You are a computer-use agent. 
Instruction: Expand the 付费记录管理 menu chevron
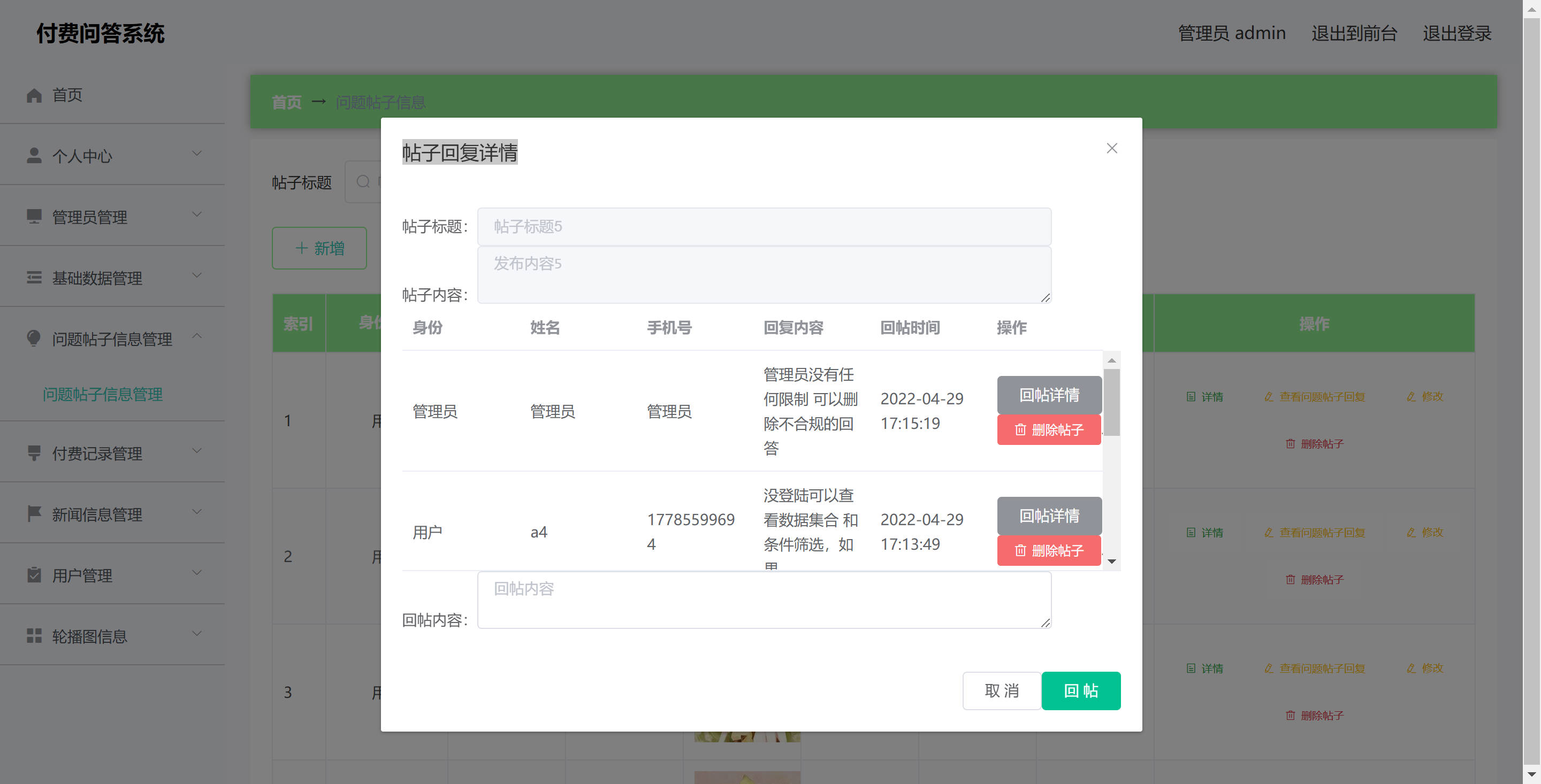click(x=197, y=451)
